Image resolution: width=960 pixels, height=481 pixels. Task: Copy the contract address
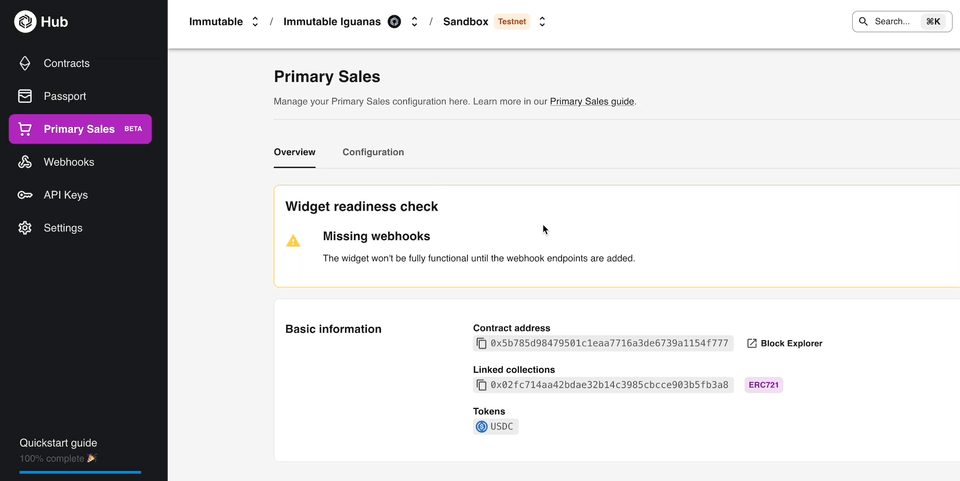click(x=482, y=343)
